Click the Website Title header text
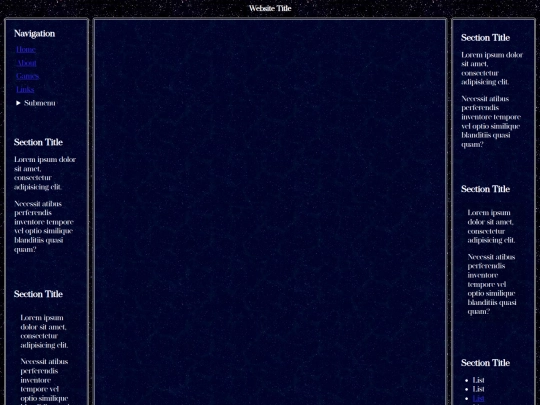Image resolution: width=540 pixels, height=405 pixels. tap(270, 8)
